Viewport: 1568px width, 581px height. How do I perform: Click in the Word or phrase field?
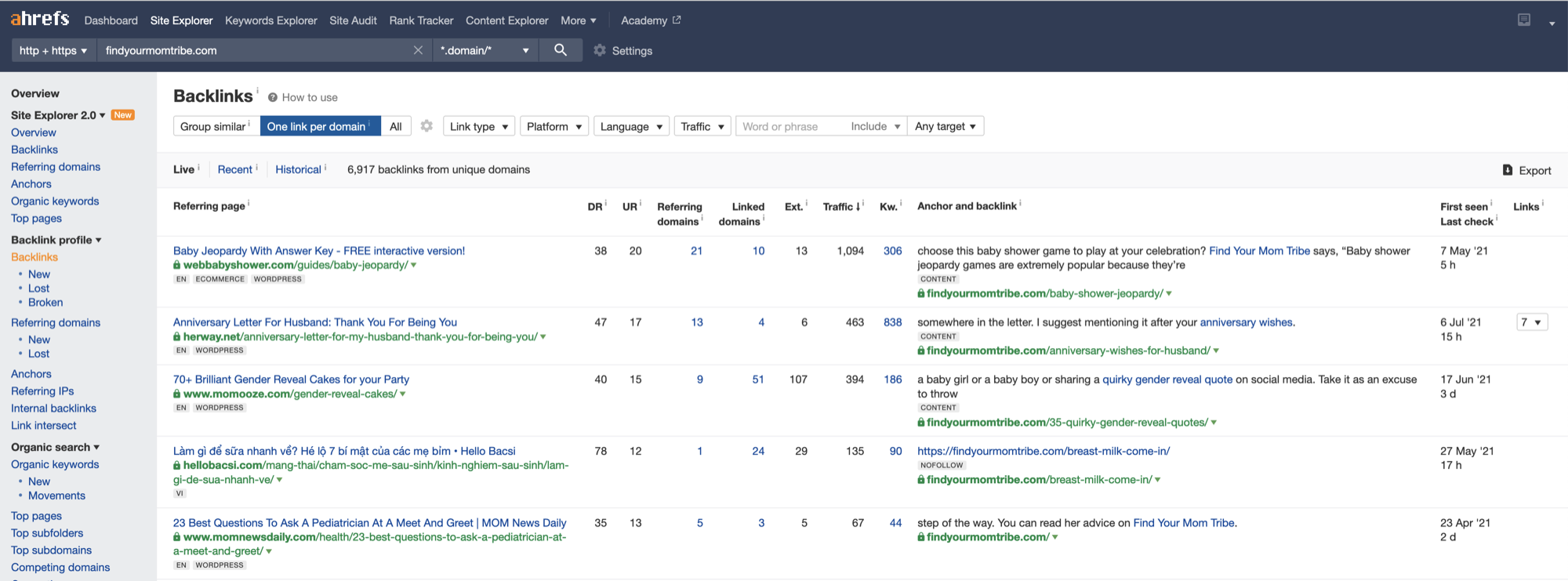[790, 126]
